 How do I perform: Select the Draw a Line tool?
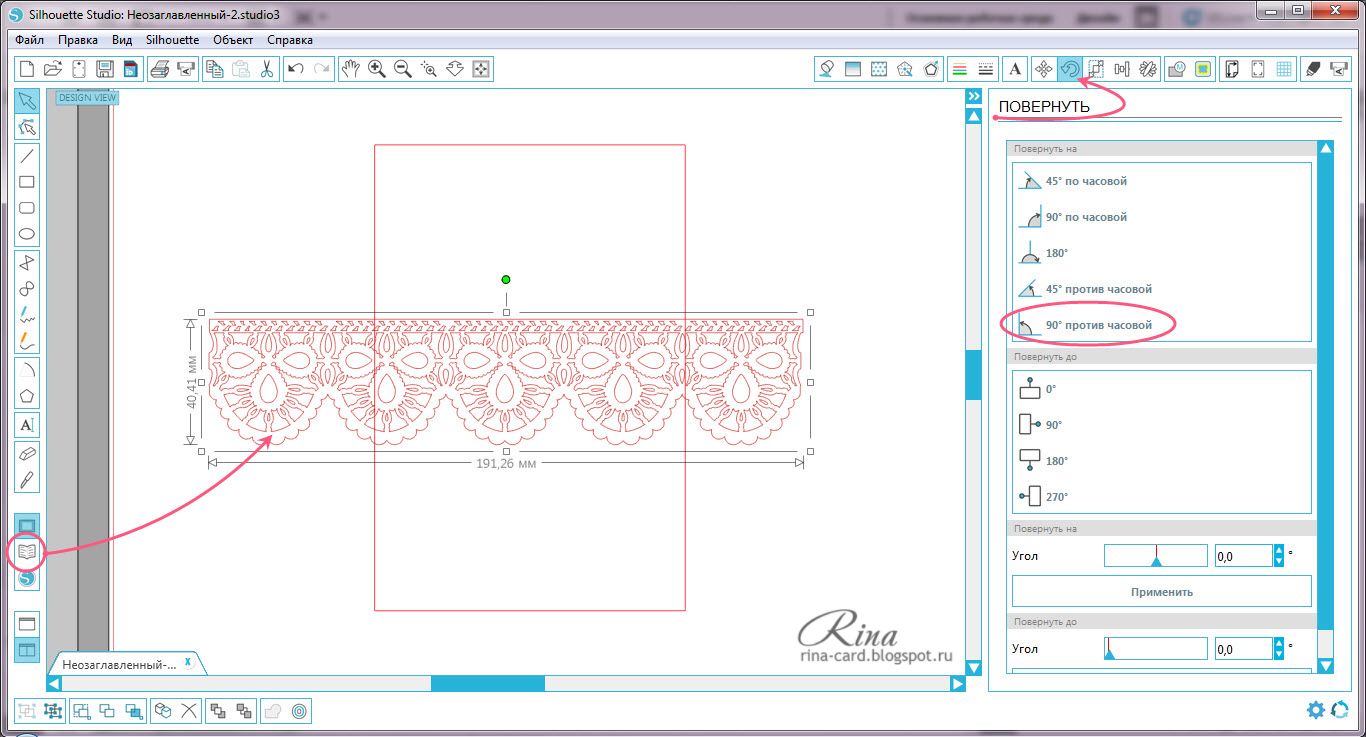pos(28,156)
